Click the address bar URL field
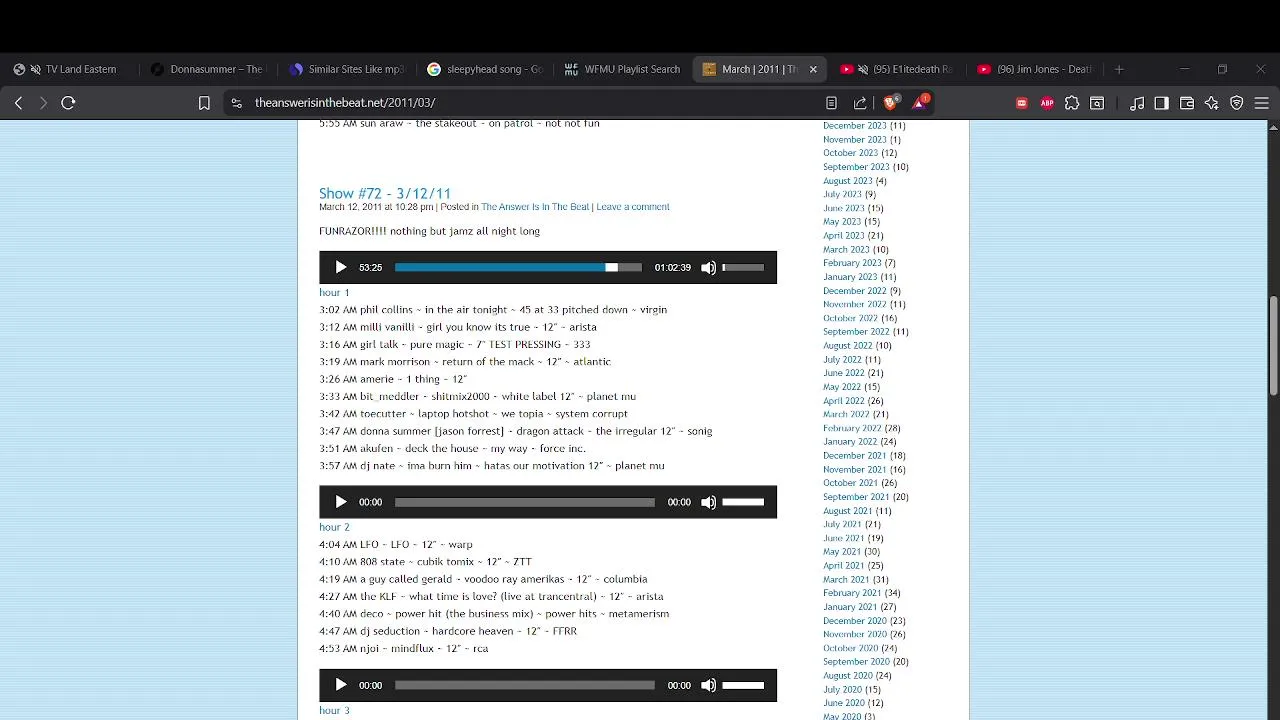 click(x=530, y=103)
